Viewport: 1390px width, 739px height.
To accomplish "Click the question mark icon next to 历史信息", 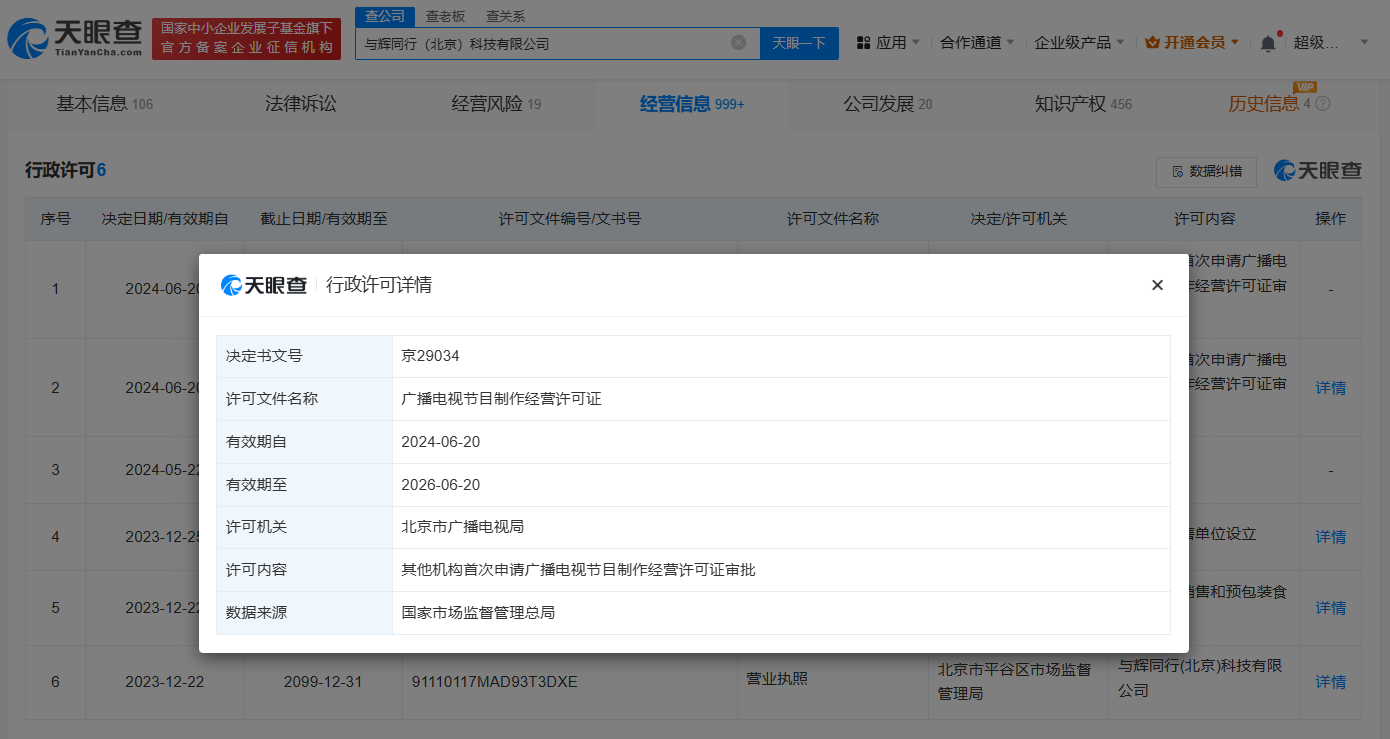I will coord(1321,103).
